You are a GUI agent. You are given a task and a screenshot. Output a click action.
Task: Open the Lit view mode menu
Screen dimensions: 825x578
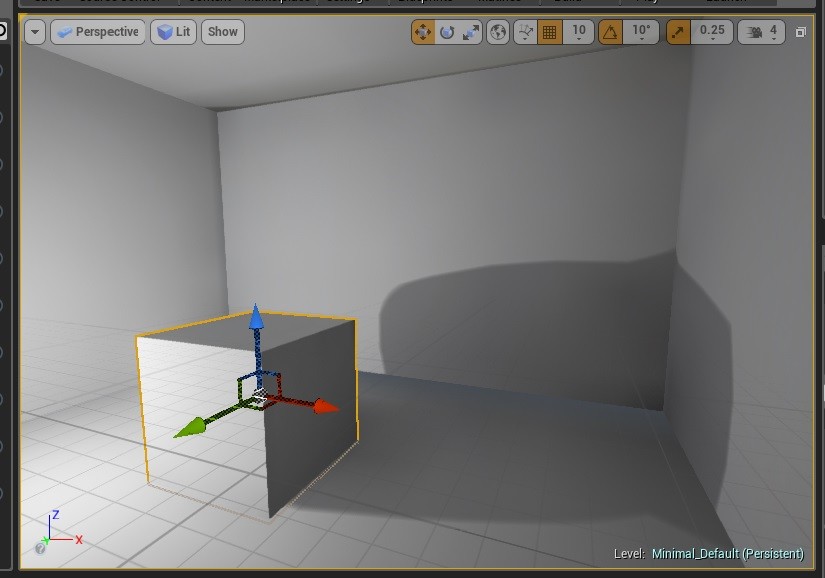point(174,32)
